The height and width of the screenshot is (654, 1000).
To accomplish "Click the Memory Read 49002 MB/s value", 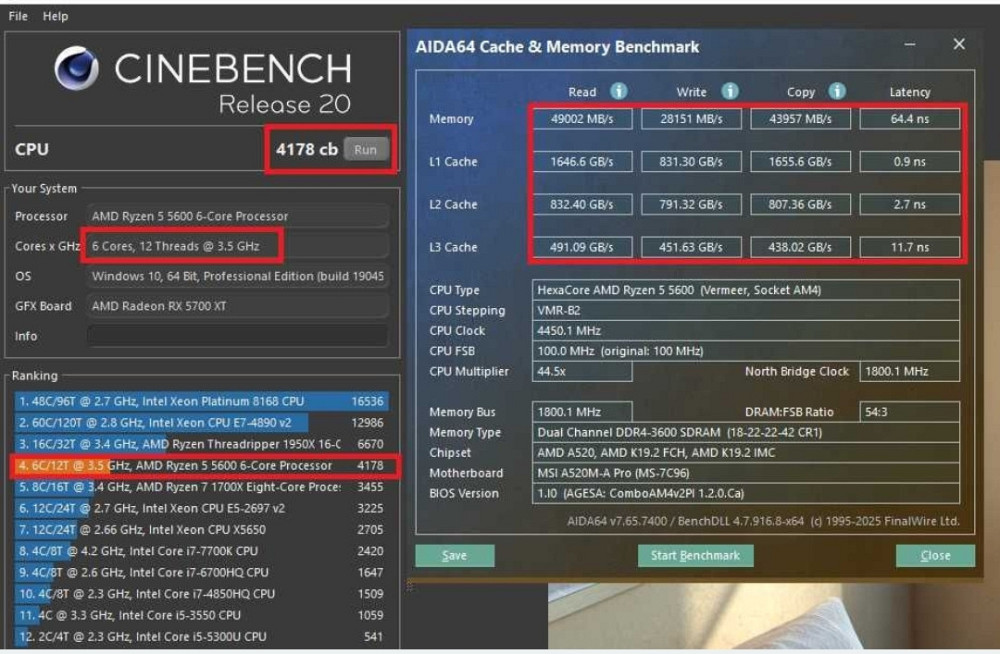I will pos(582,119).
